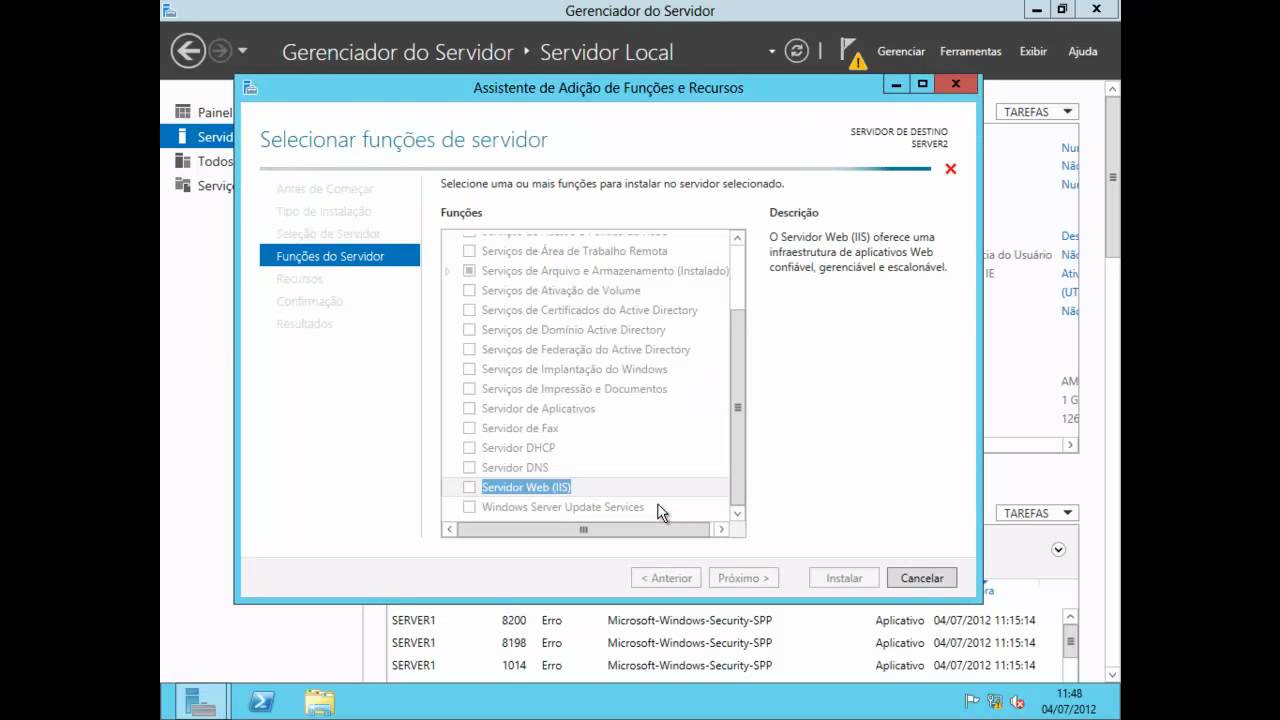Enable Servidor Web (IIS) checkbox
The width and height of the screenshot is (1280, 720).
469,487
